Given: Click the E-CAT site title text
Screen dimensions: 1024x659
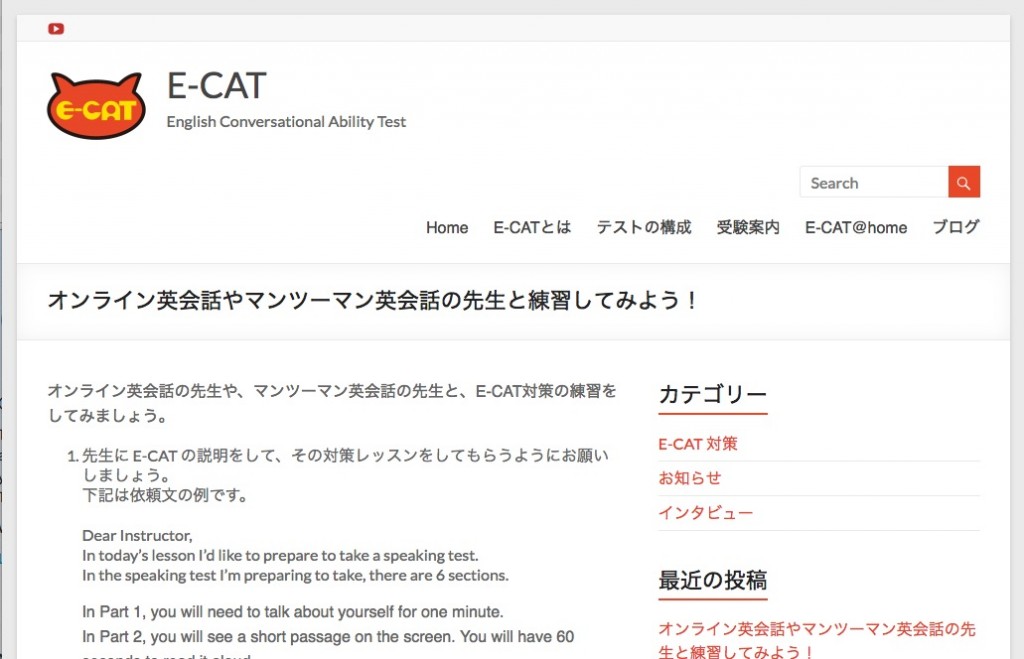Looking at the screenshot, I should click(x=216, y=86).
